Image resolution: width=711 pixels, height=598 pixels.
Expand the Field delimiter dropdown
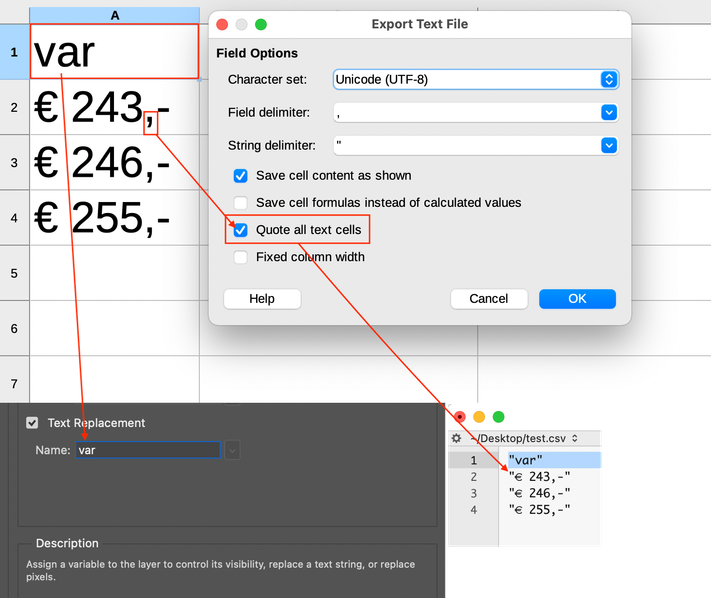click(x=609, y=112)
